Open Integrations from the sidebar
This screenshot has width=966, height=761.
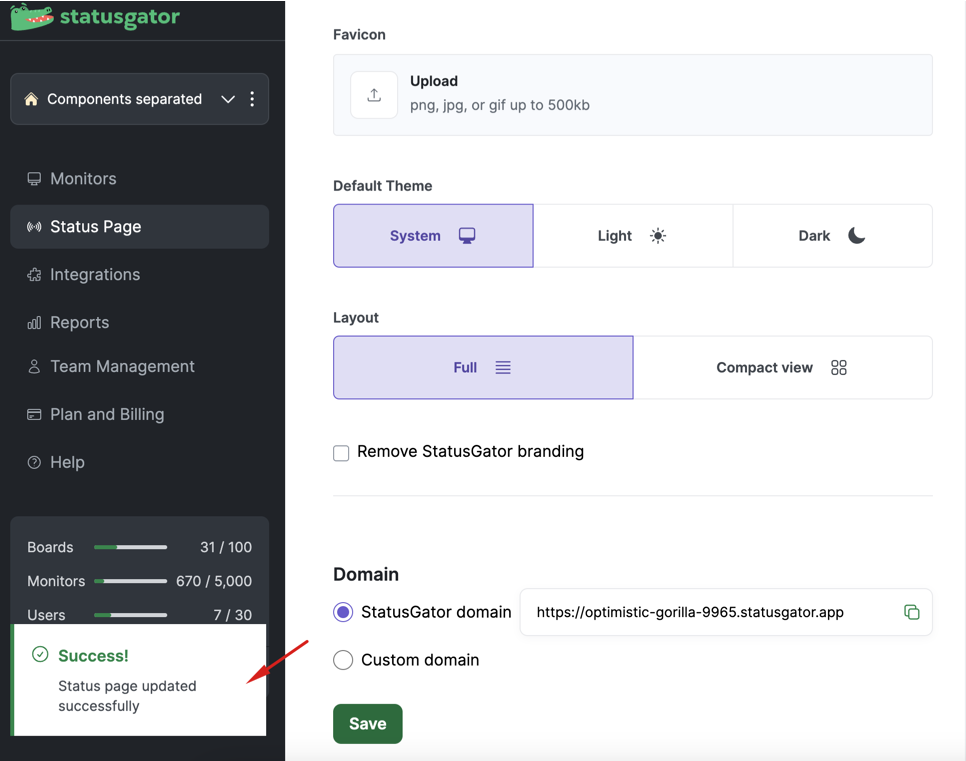coord(95,275)
